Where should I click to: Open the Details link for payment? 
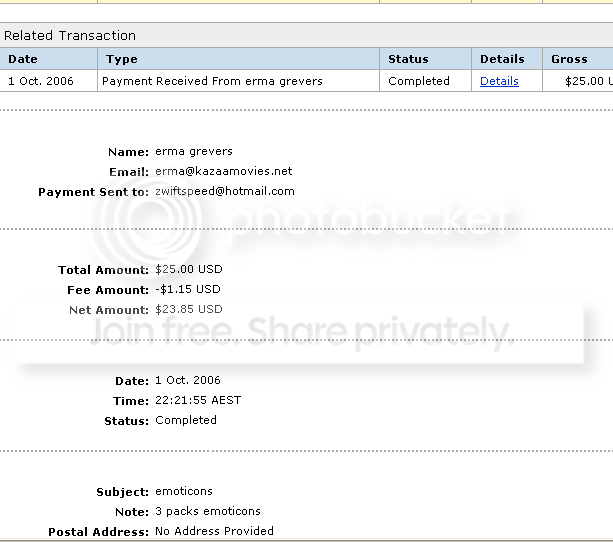pyautogui.click(x=499, y=81)
